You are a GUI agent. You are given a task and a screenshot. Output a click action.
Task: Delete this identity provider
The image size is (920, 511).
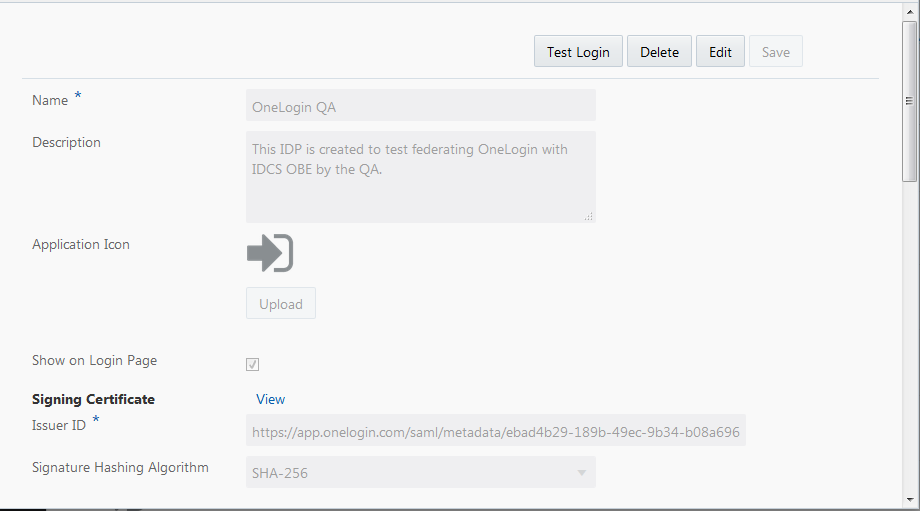(659, 52)
